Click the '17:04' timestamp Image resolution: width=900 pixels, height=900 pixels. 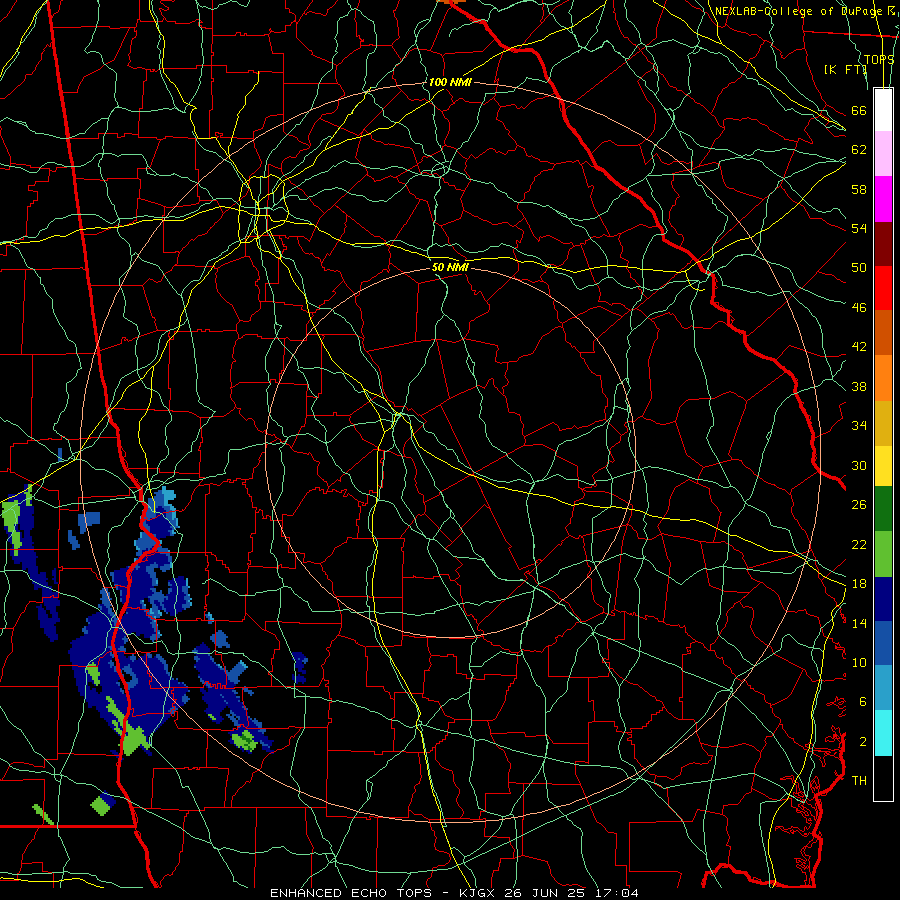pyautogui.click(x=619, y=893)
